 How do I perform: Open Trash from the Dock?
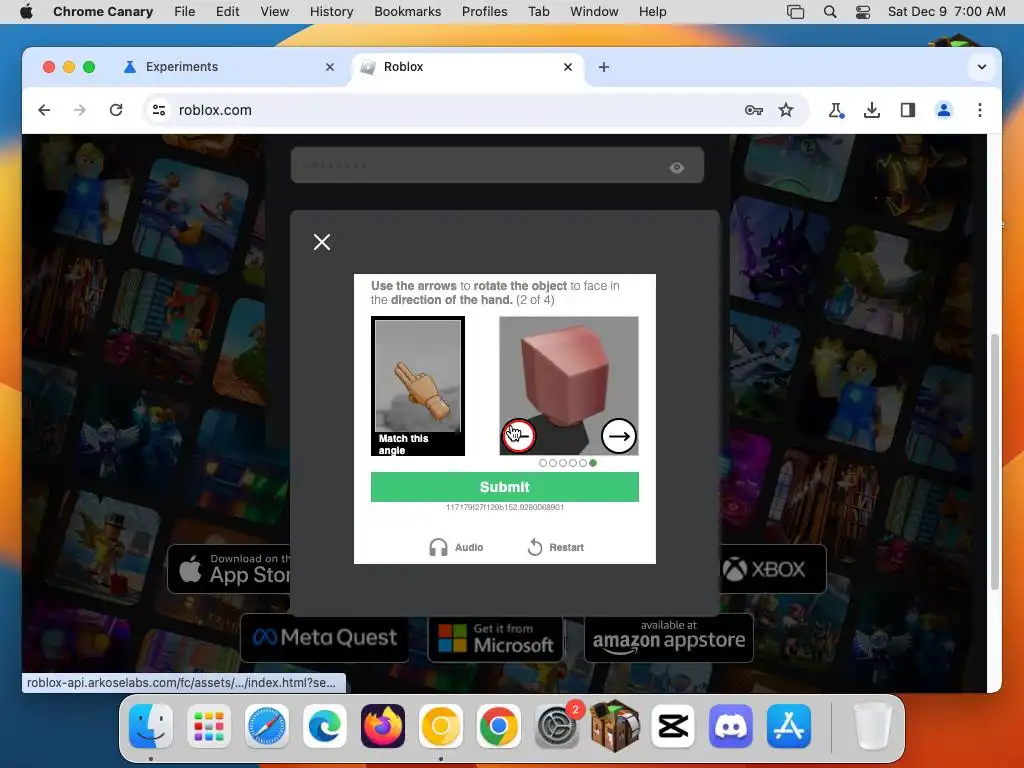pyautogui.click(x=873, y=726)
